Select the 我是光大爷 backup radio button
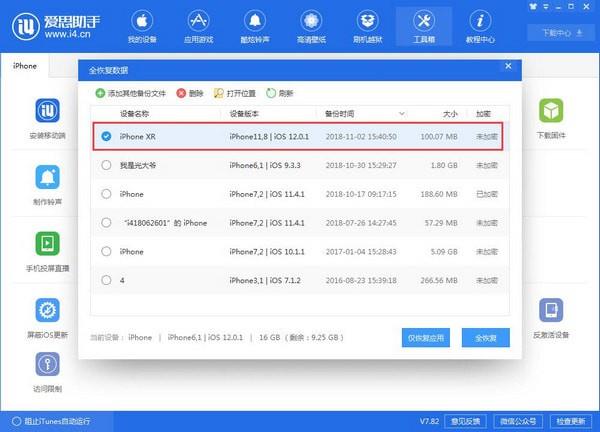 [x=106, y=165]
